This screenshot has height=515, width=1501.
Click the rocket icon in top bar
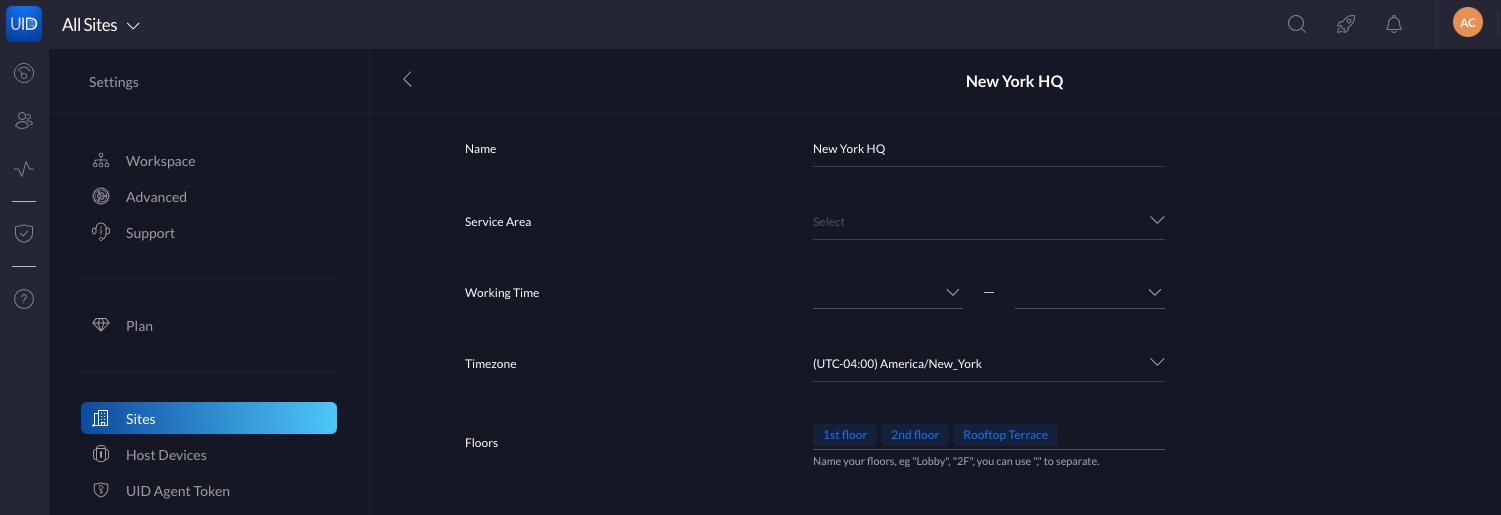1346,24
